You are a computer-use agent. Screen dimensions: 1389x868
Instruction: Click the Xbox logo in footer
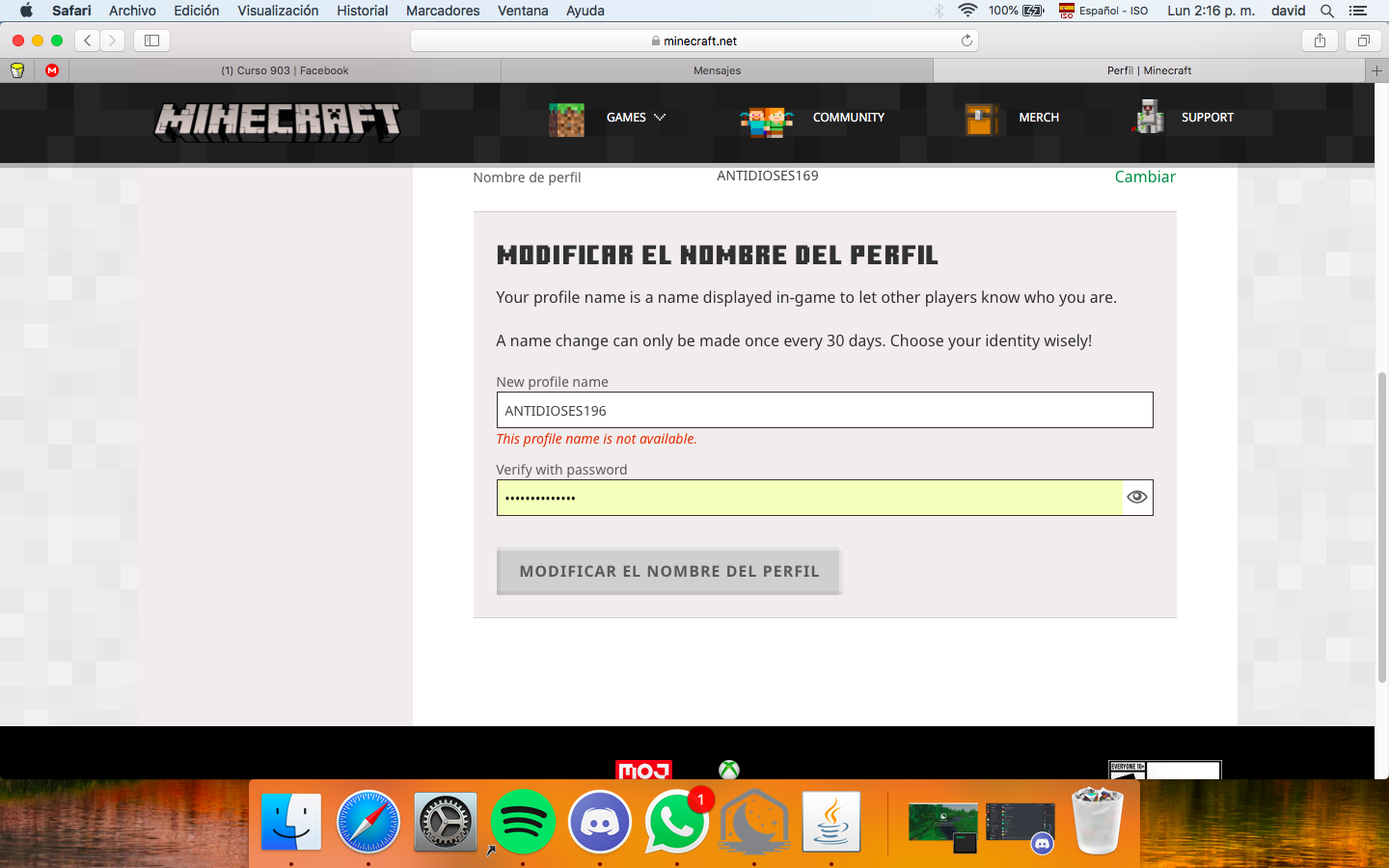(729, 770)
